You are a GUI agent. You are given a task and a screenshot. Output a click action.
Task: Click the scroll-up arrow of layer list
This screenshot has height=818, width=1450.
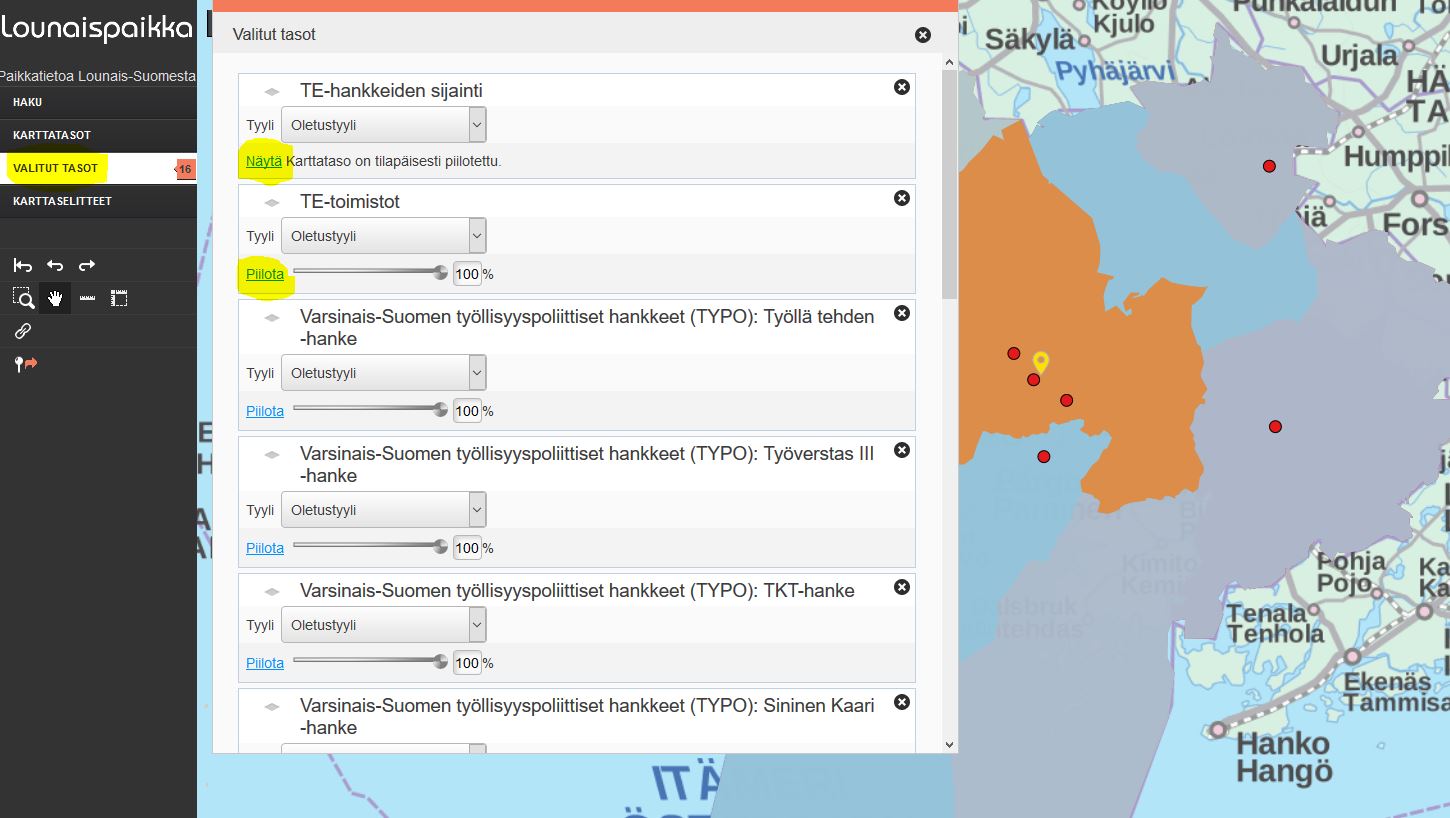(950, 62)
